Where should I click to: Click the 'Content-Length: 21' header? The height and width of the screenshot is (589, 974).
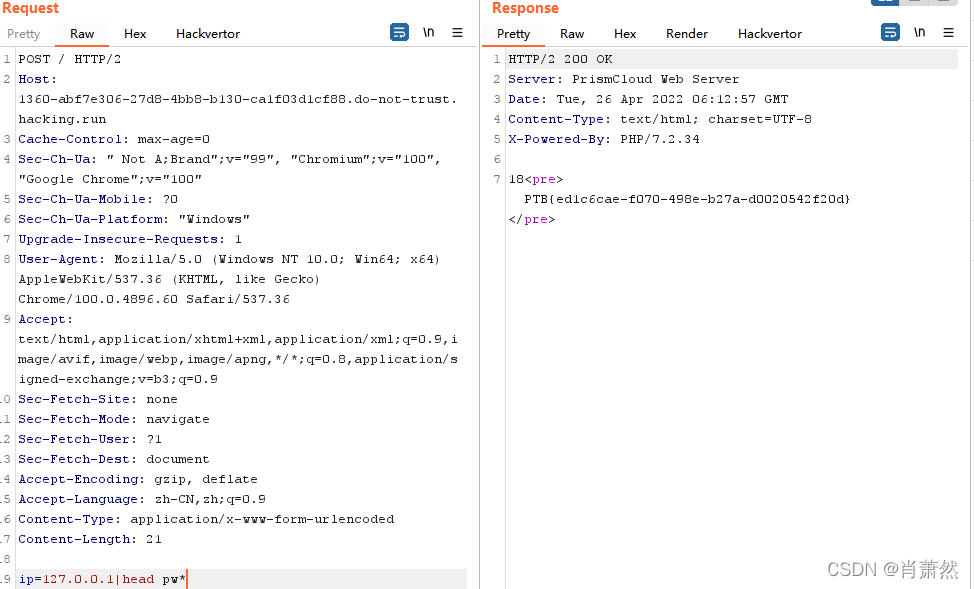tap(89, 539)
